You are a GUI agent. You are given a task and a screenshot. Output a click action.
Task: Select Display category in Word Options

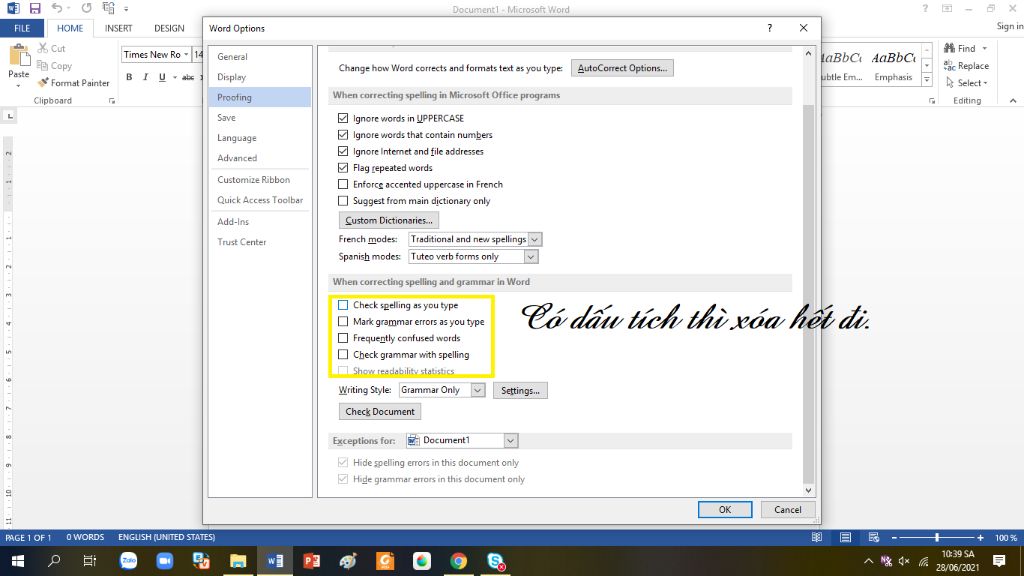259,77
